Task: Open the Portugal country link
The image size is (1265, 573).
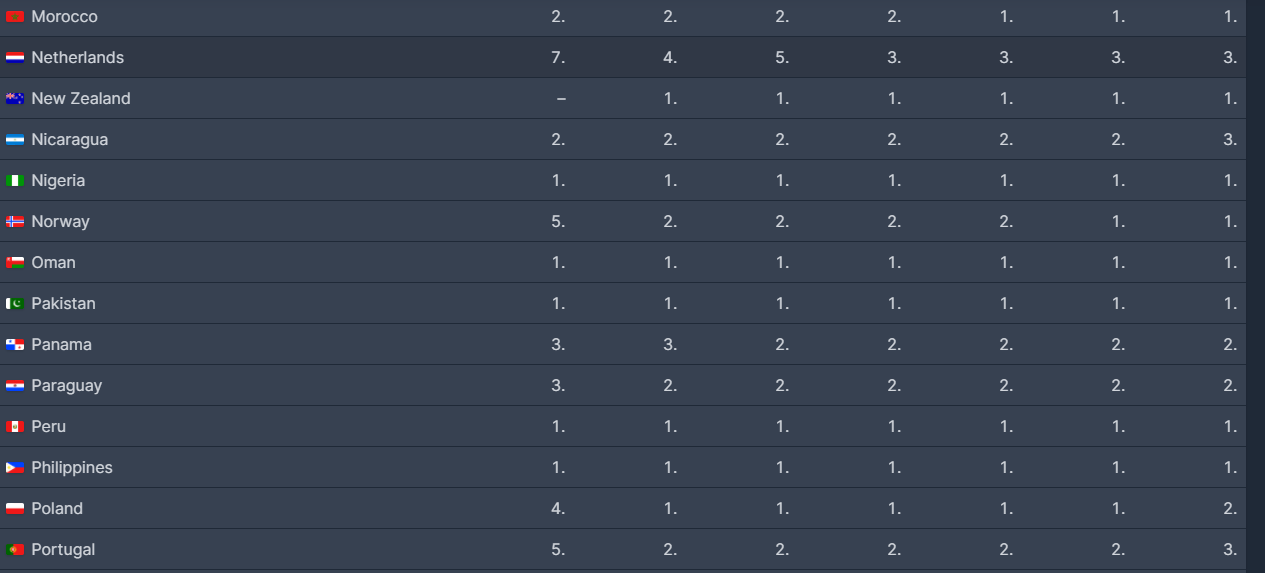Action: pos(63,549)
